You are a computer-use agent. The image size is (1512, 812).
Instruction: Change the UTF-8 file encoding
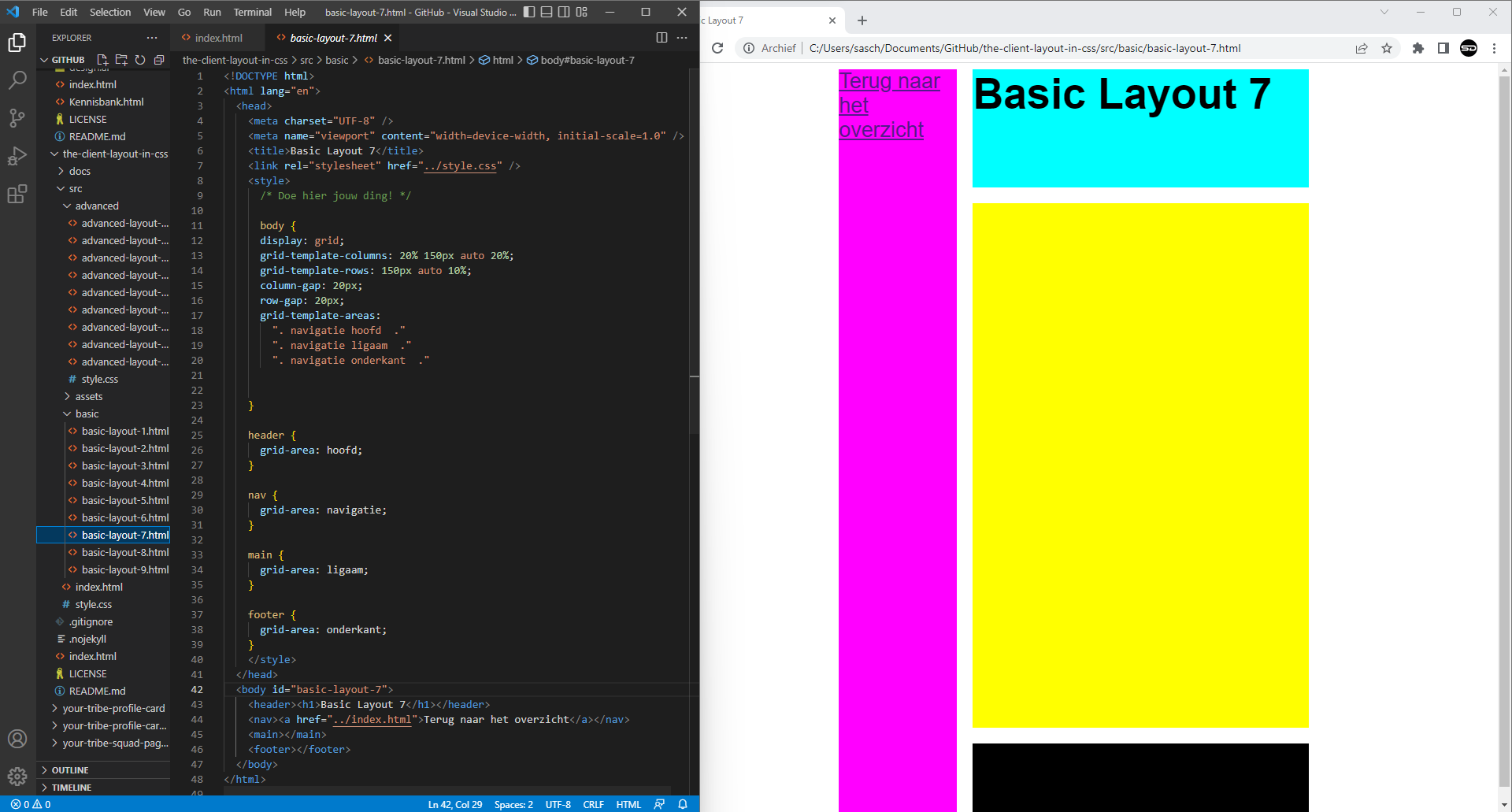[x=558, y=804]
